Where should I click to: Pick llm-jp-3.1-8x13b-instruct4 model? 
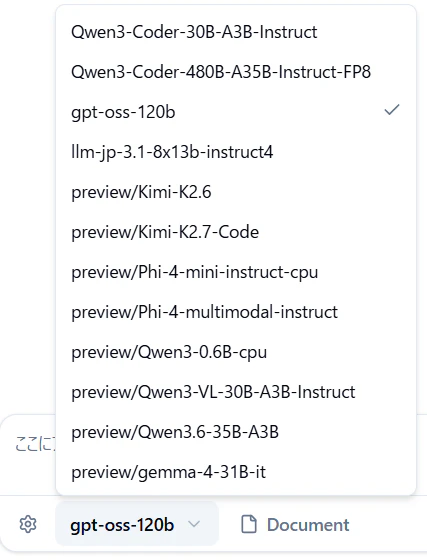pyautogui.click(x=236, y=152)
